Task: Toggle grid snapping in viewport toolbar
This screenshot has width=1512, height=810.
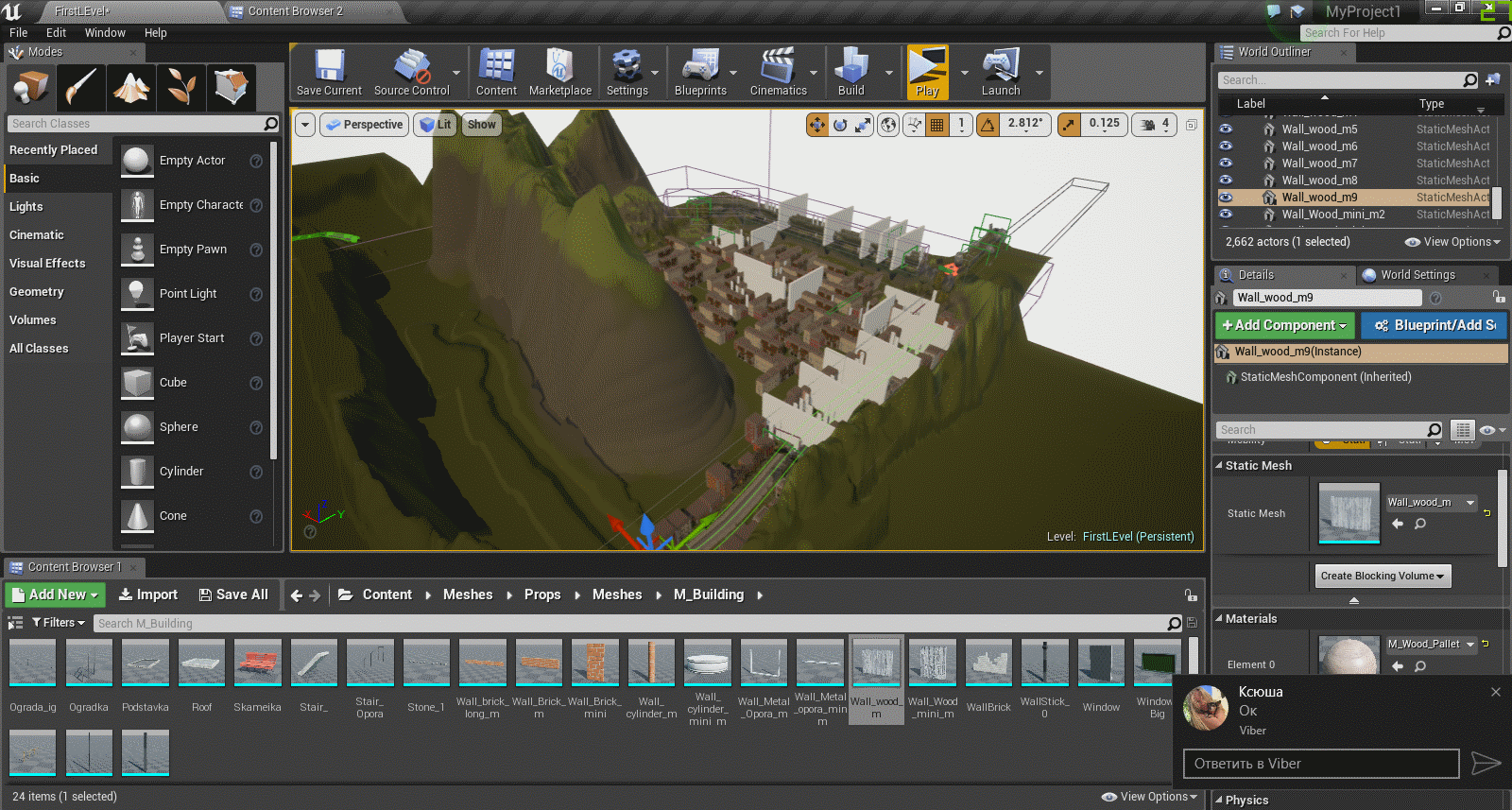Action: tap(936, 125)
